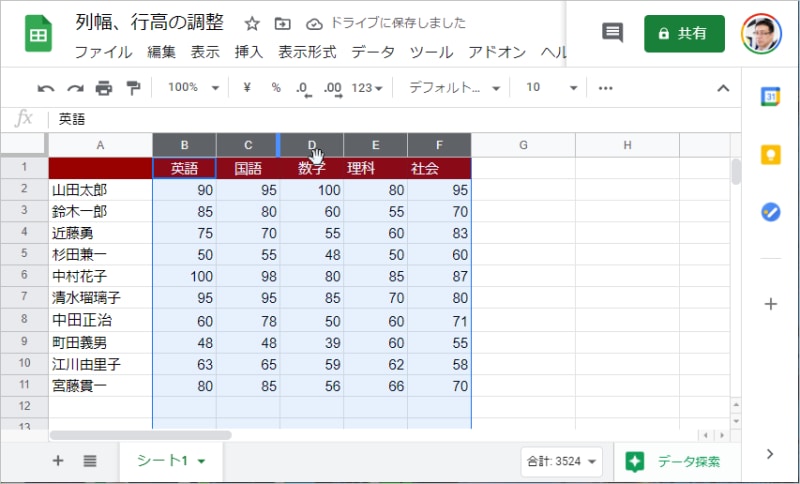Click the formula bar showing 英語
The height and width of the screenshot is (484, 800).
coord(395,119)
